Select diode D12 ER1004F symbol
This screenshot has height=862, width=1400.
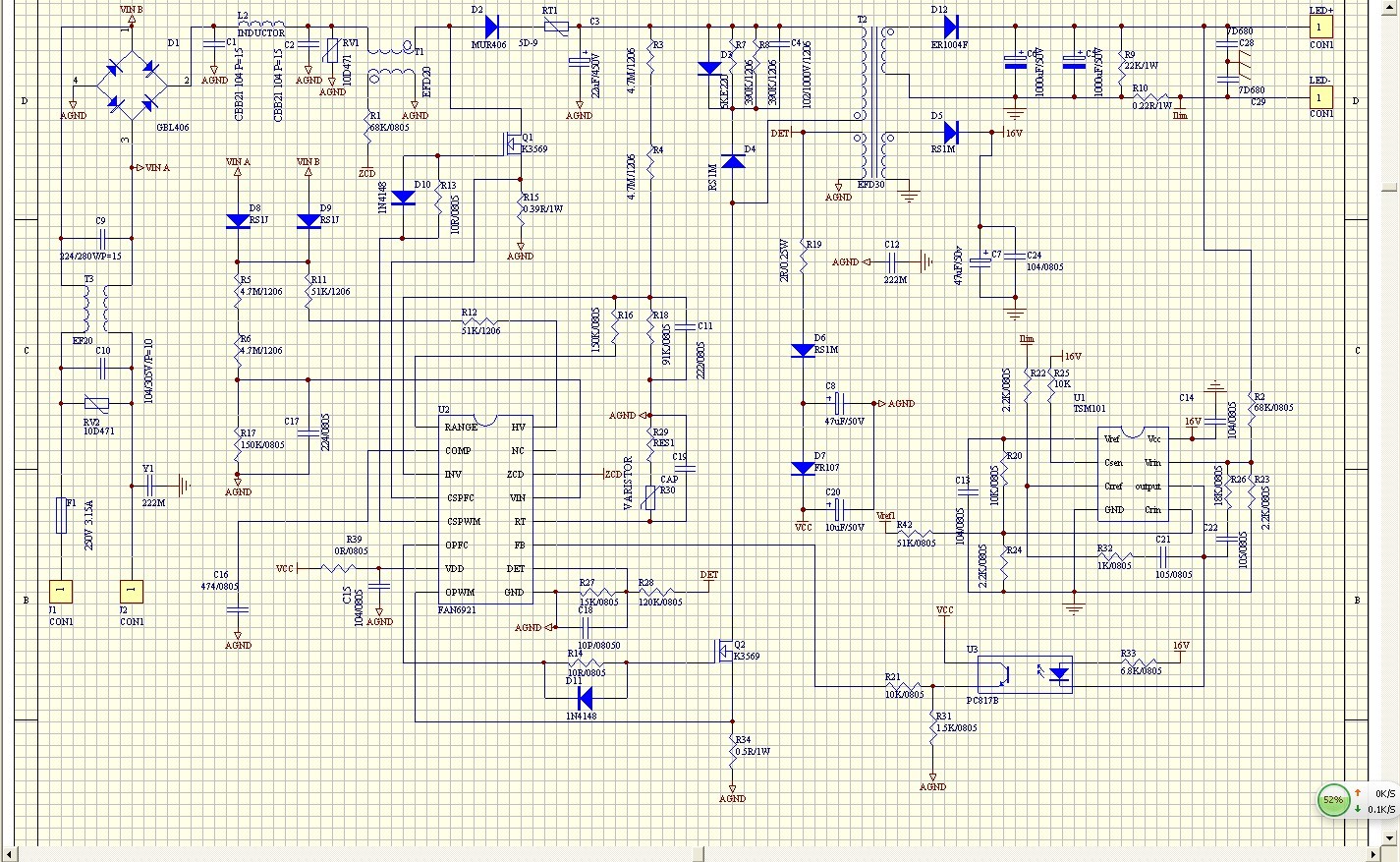(949, 27)
